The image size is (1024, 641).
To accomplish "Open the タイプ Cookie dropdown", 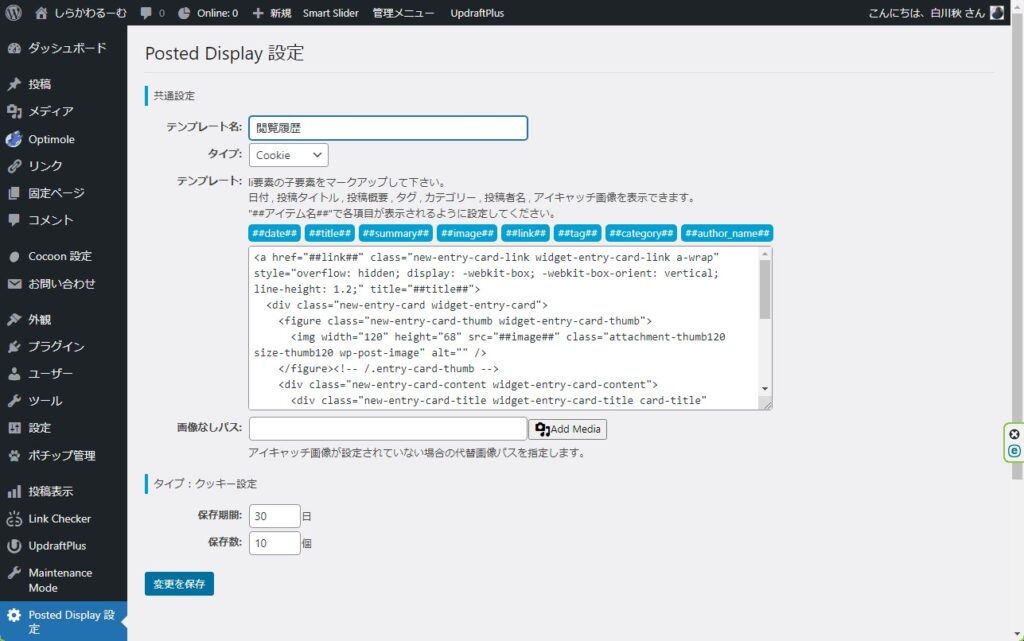I will pos(288,155).
